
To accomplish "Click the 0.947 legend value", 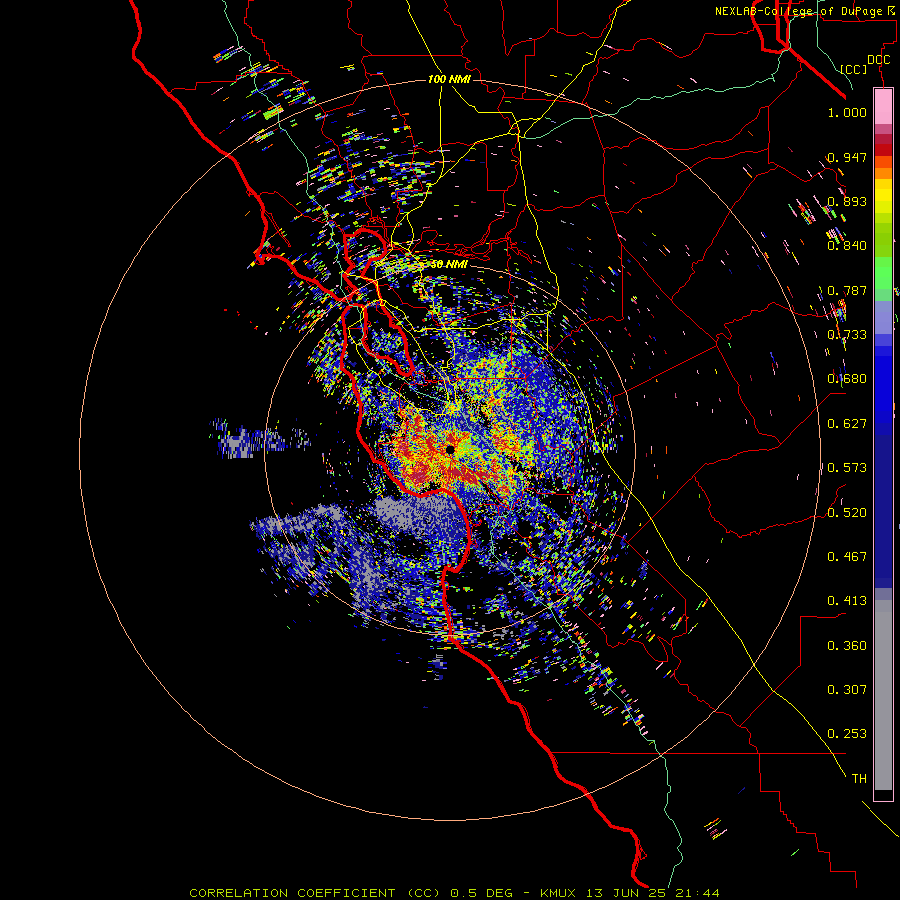I will tap(847, 157).
